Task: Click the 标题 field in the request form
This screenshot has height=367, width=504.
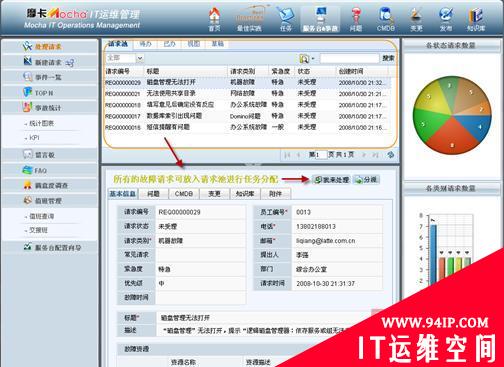Action: point(263,318)
